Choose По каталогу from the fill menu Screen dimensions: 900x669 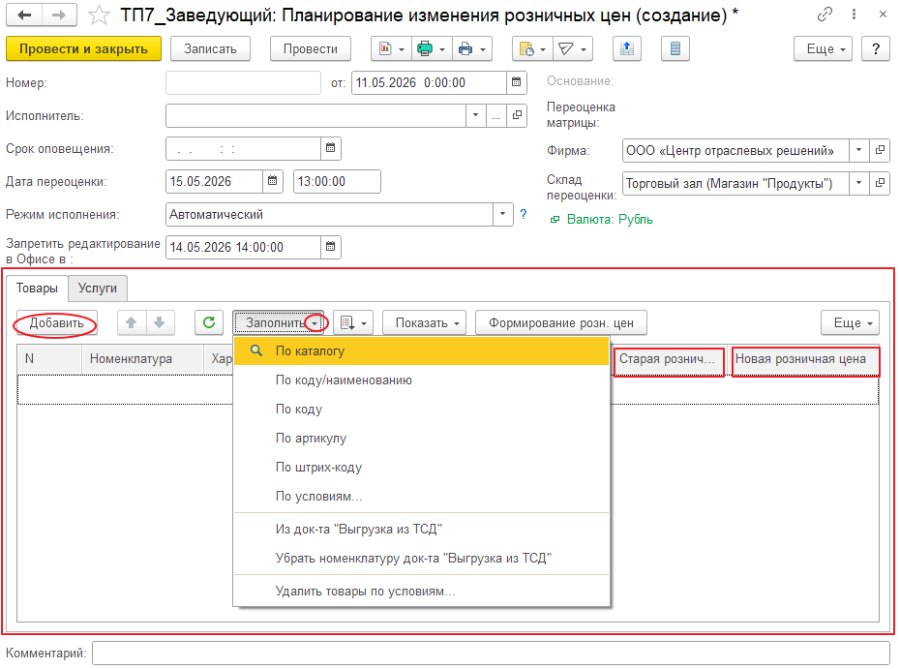point(421,351)
